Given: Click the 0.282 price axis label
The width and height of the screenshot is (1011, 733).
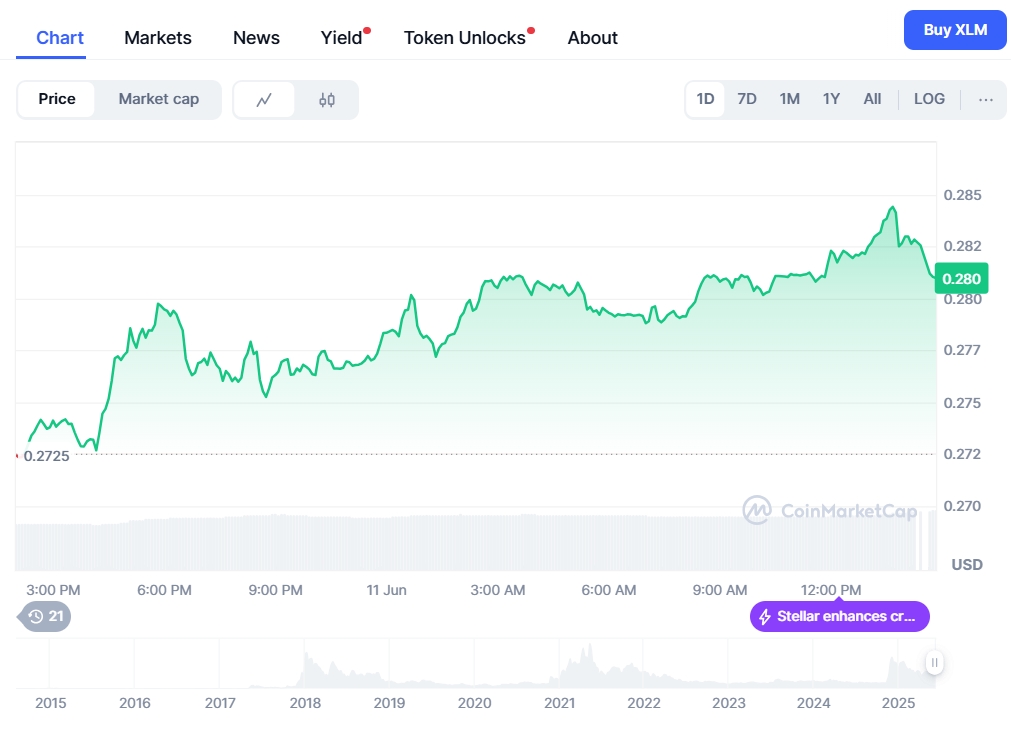Looking at the screenshot, I should click(963, 246).
